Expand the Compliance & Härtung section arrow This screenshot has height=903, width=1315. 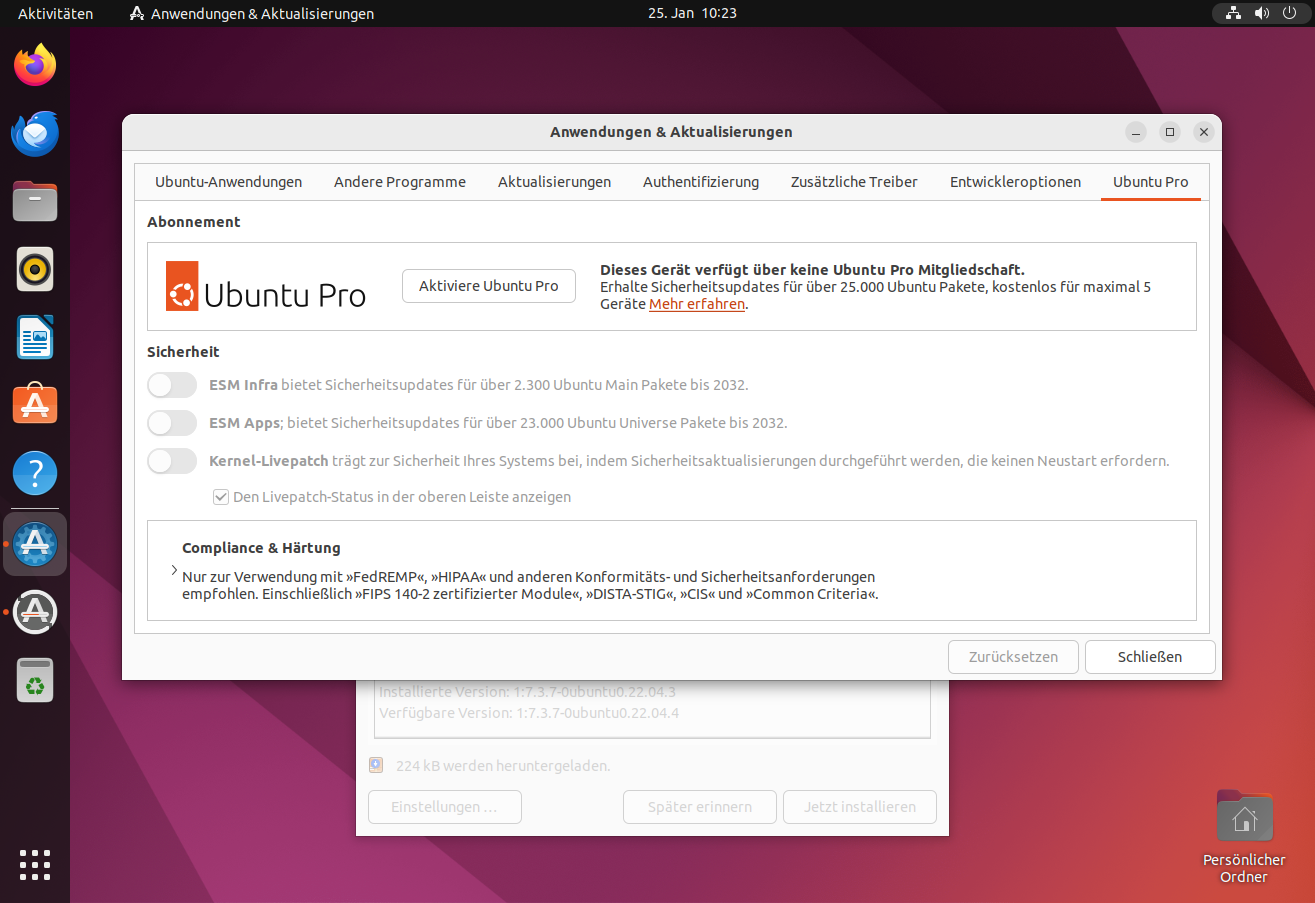click(174, 571)
